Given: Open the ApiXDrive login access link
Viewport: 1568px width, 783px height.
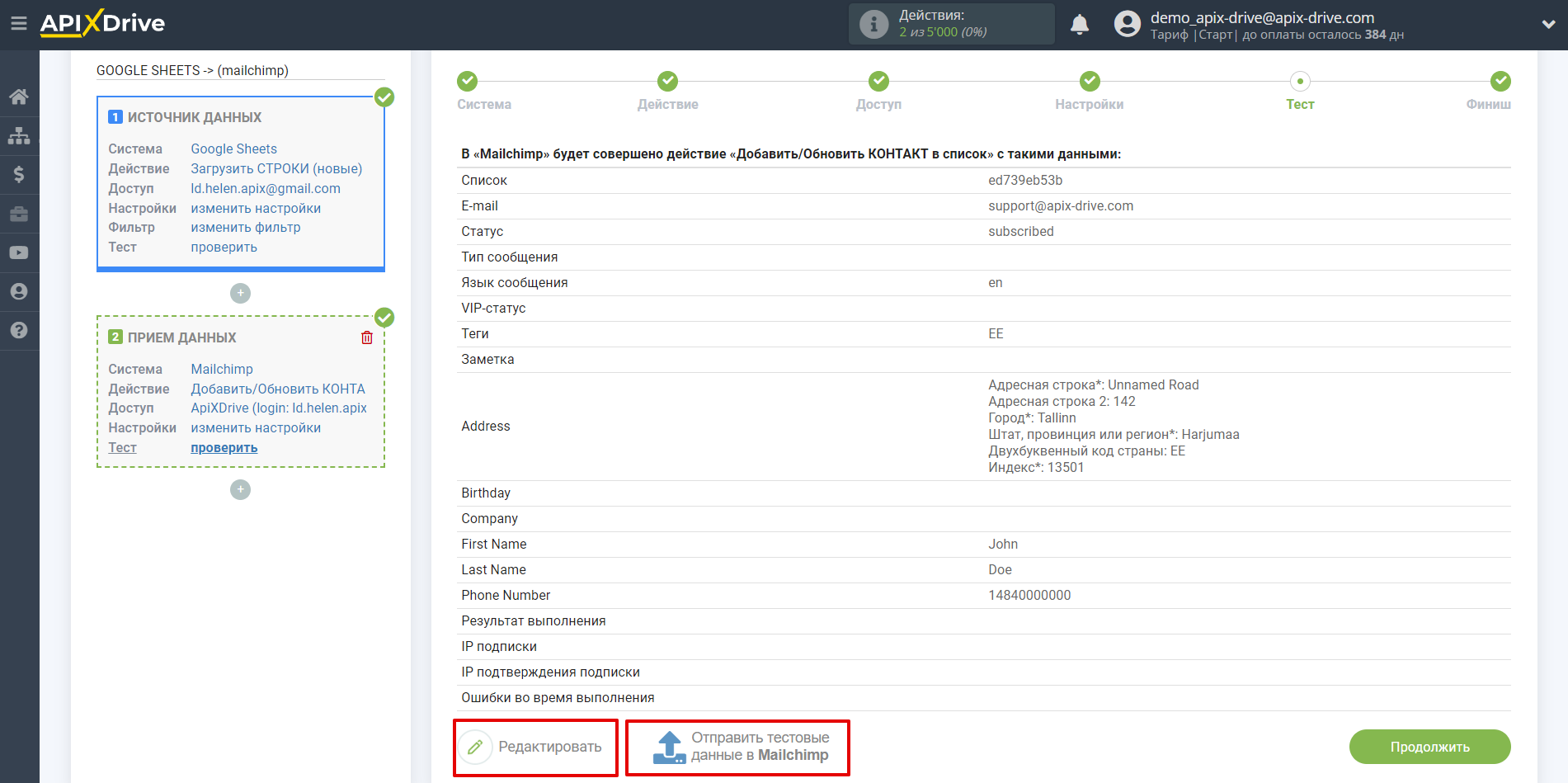Looking at the screenshot, I should pos(279,408).
